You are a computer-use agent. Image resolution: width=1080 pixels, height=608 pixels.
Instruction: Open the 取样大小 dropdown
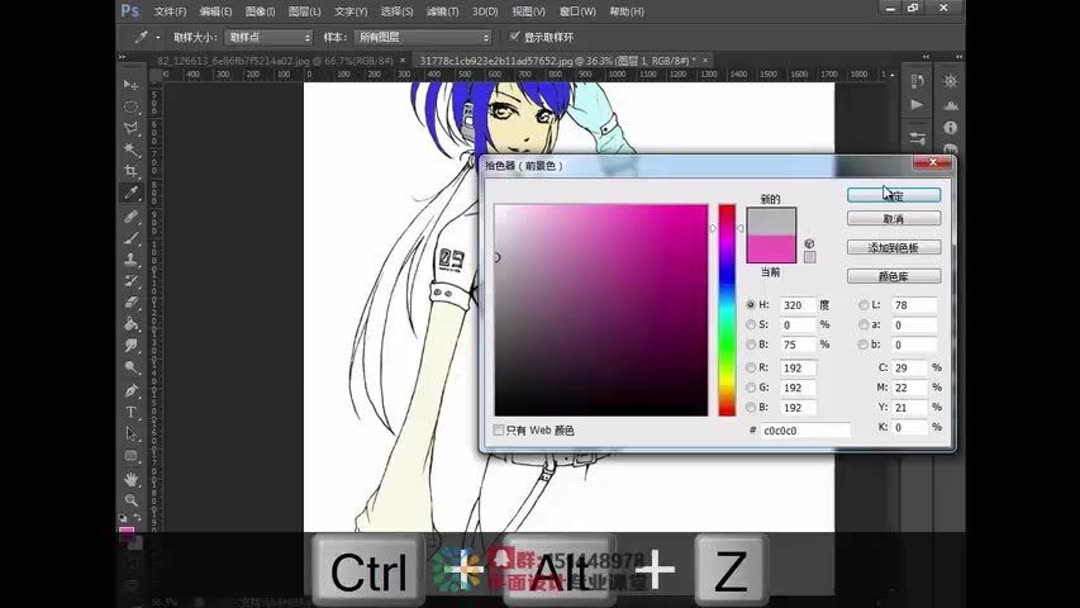coord(267,37)
